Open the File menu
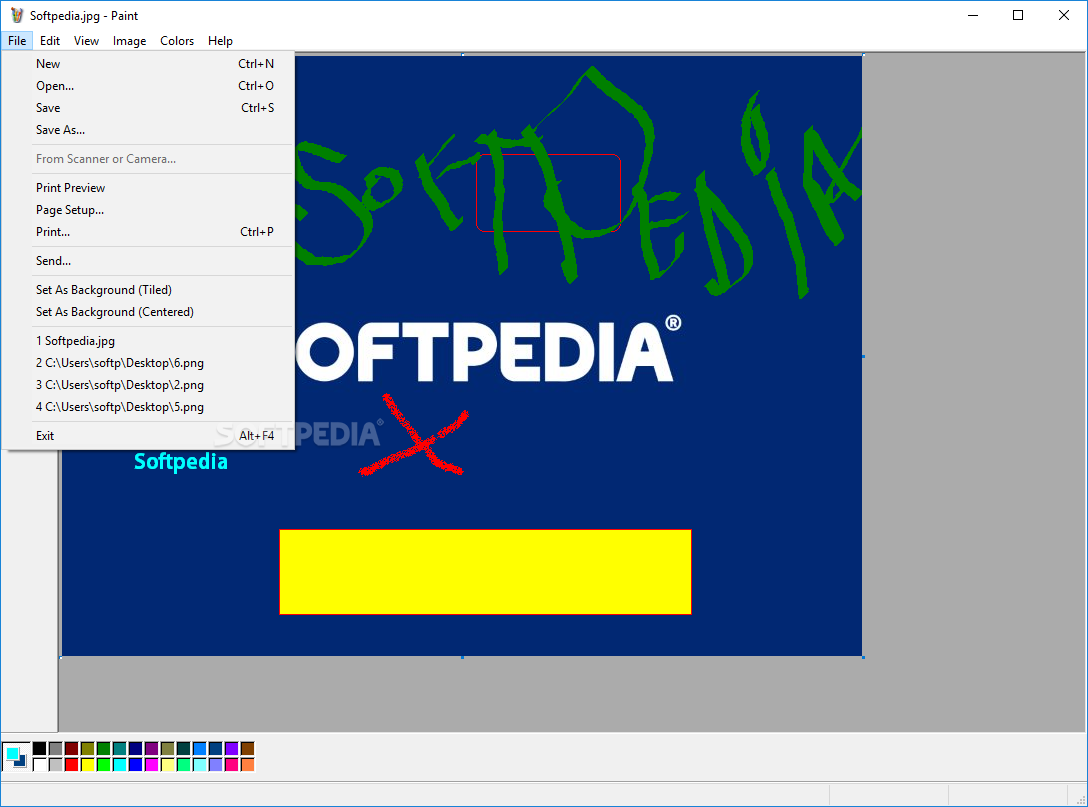Screen dimensions: 1088x807 click(17, 41)
